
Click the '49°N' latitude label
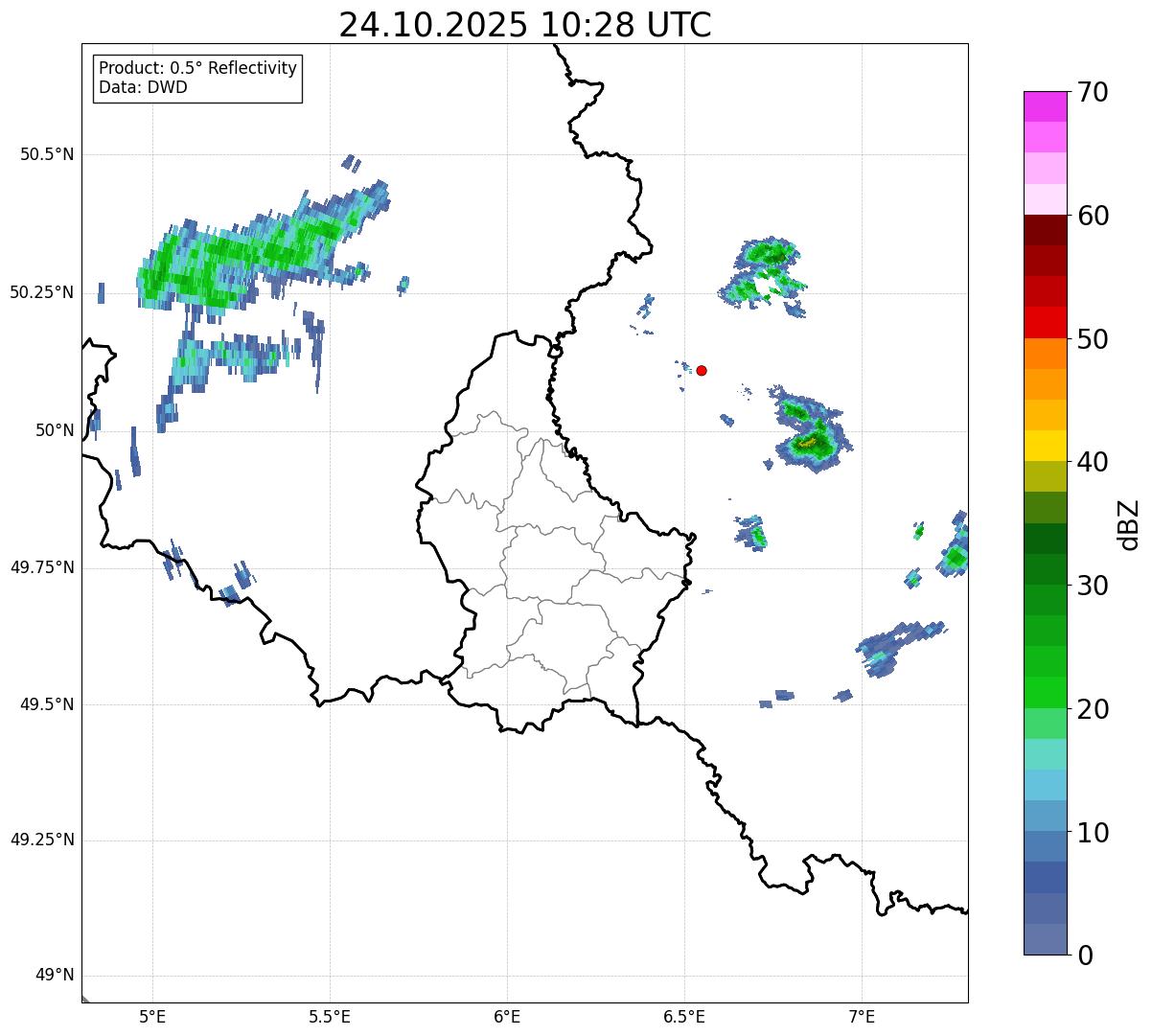(56, 976)
